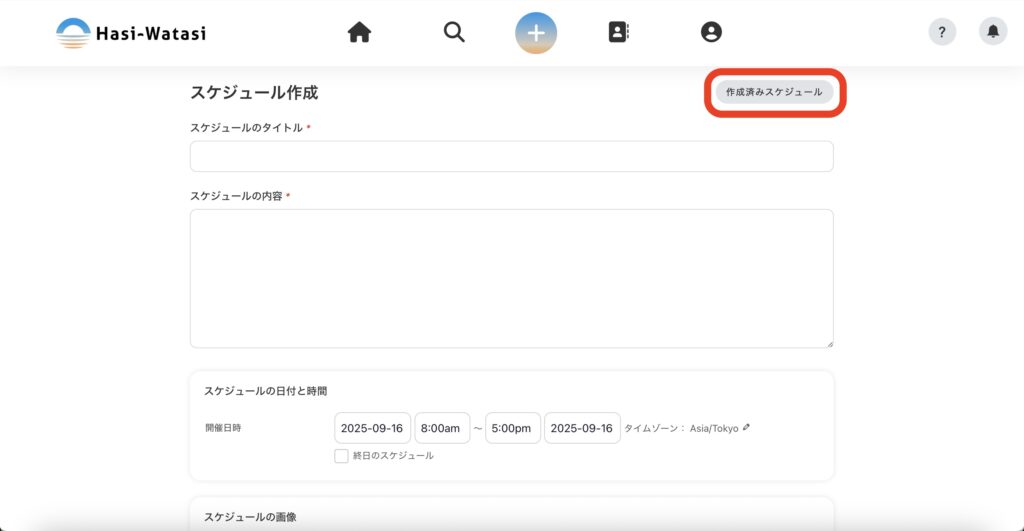Image resolution: width=1024 pixels, height=531 pixels.
Task: Open the 8:00am start time selector
Action: (441, 428)
